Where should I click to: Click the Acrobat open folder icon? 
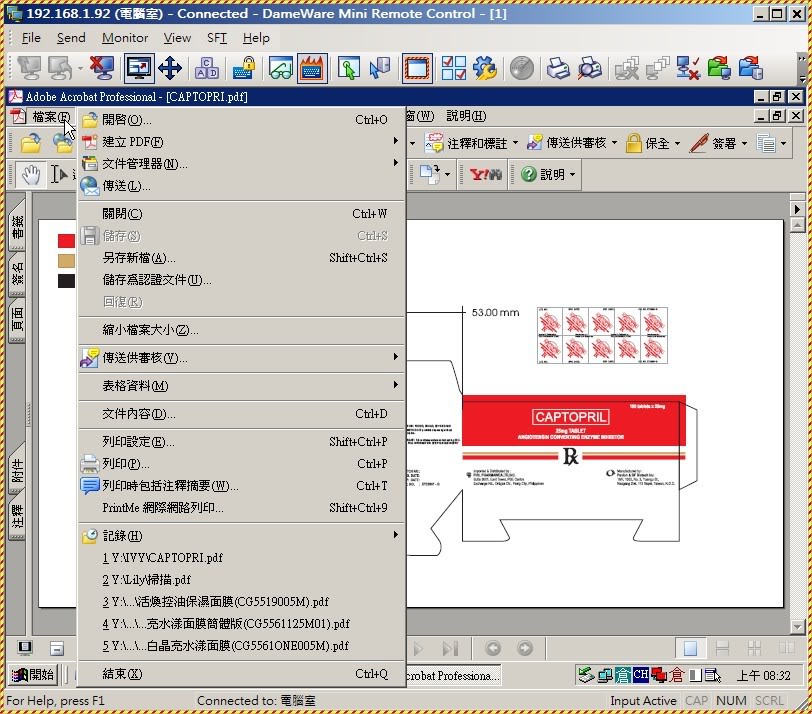click(31, 143)
